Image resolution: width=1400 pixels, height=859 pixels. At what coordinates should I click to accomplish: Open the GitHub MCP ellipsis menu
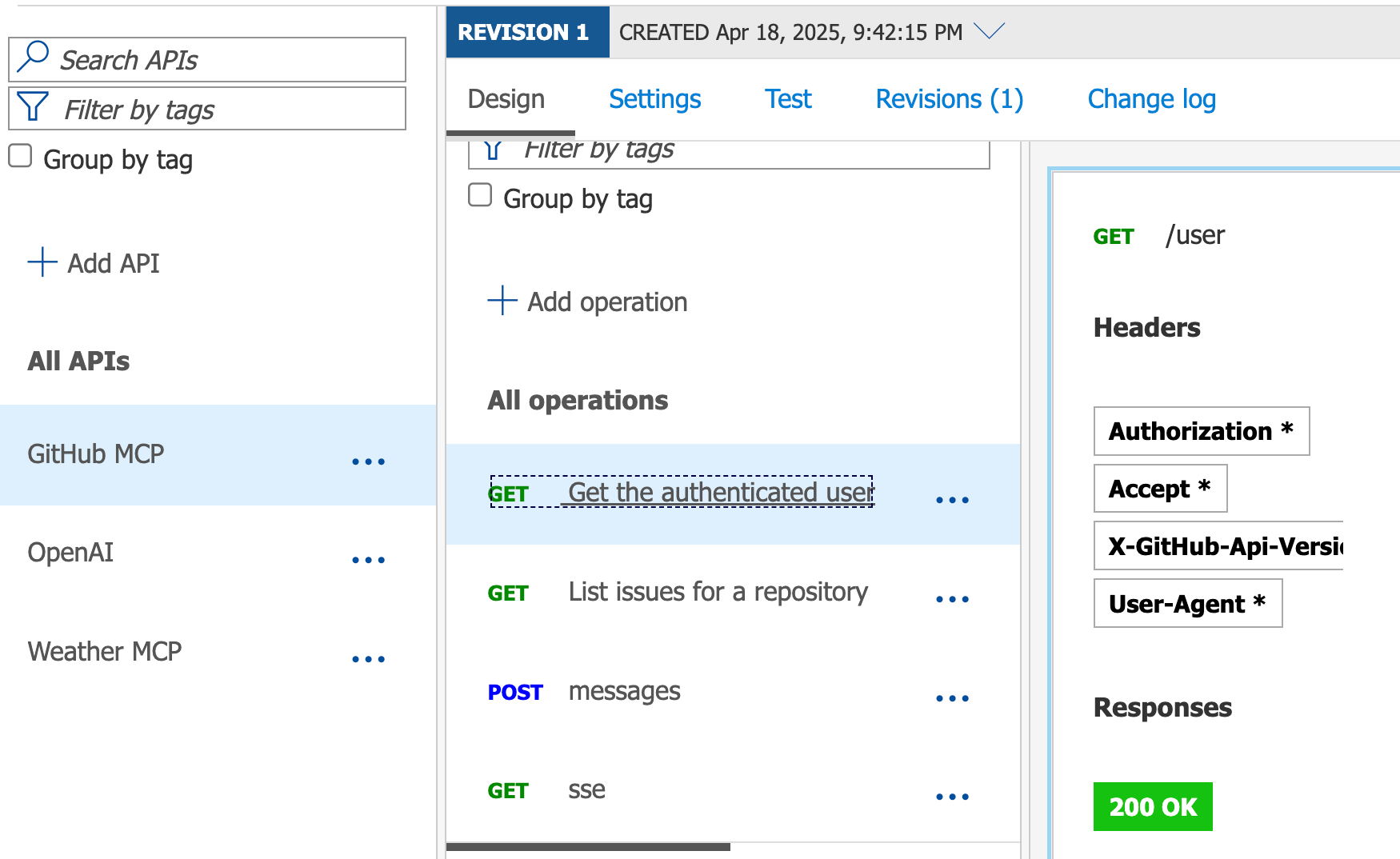pyautogui.click(x=368, y=461)
